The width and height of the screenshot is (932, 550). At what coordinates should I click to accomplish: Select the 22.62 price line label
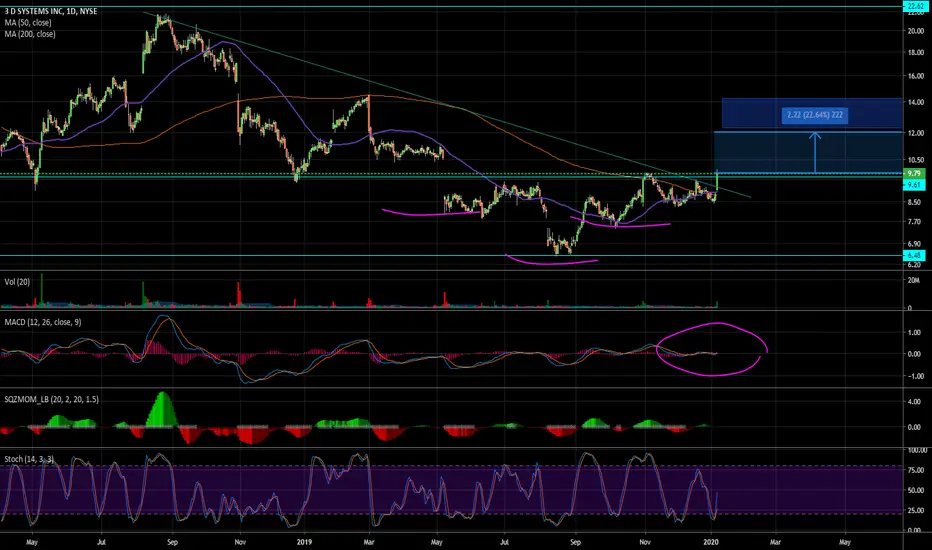pyautogui.click(x=914, y=7)
